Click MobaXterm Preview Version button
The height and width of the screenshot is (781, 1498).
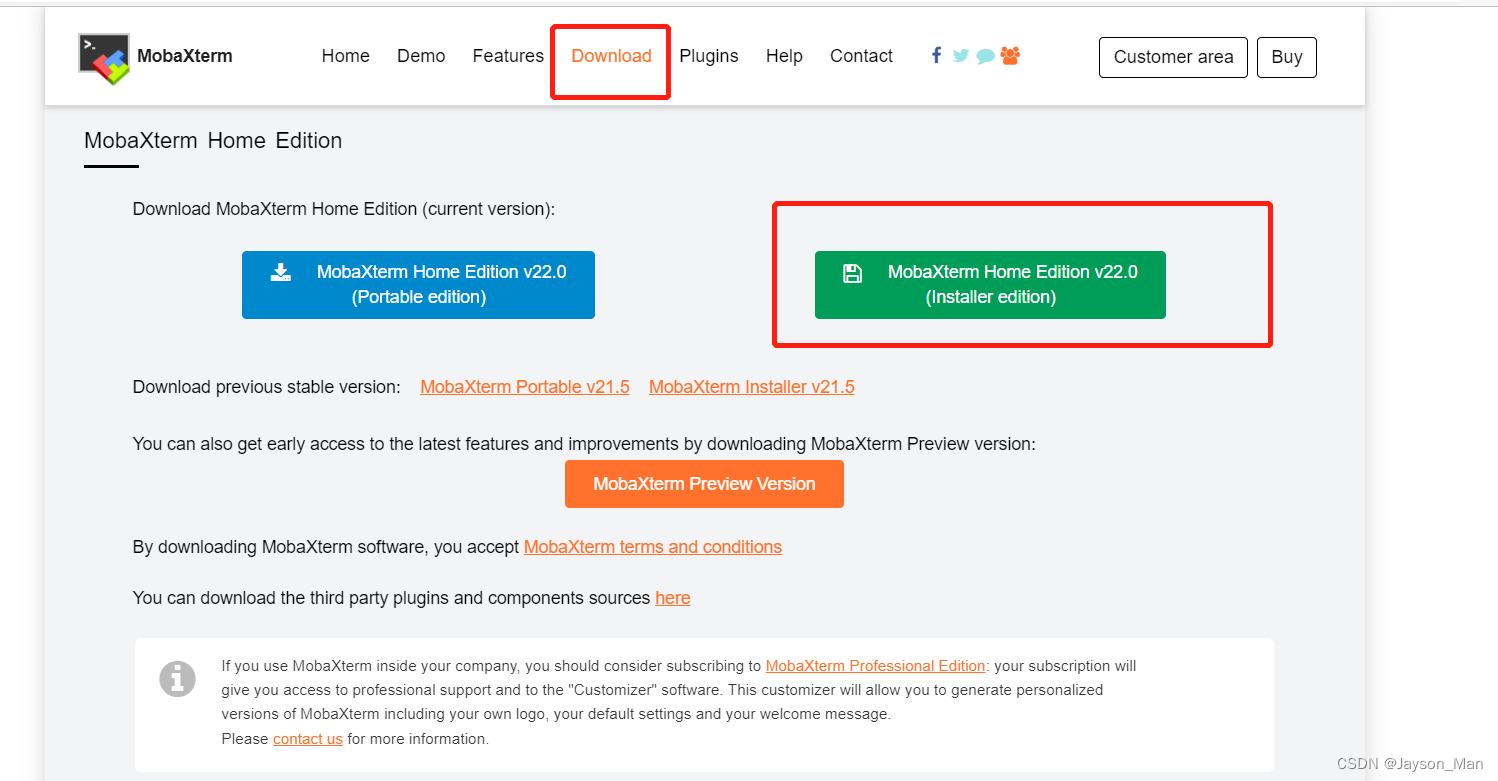coord(704,484)
